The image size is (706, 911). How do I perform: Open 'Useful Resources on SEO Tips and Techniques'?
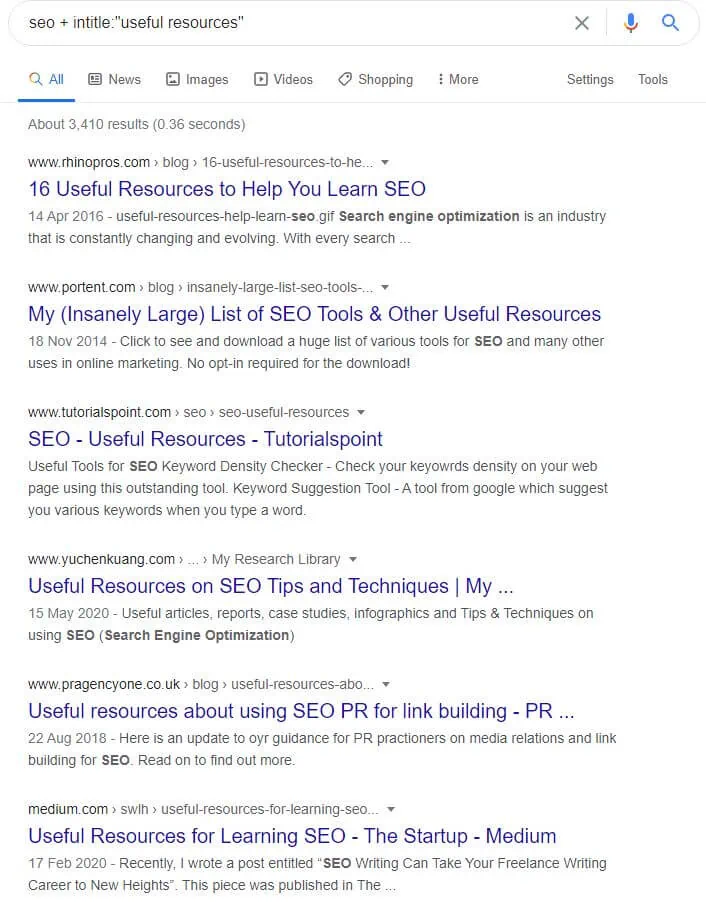[271, 586]
